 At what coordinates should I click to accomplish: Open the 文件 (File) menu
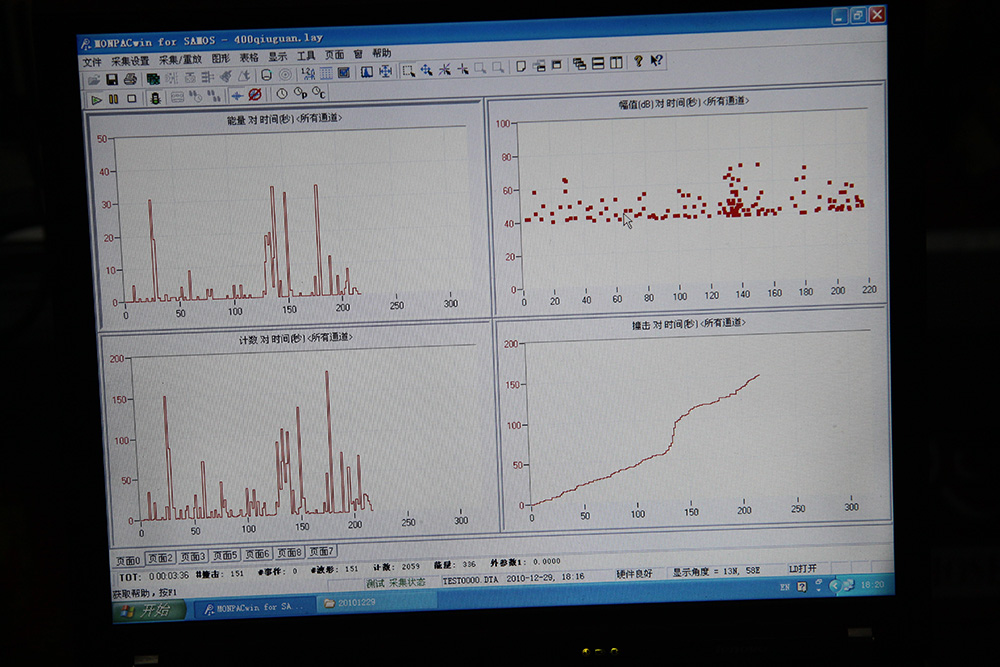92,61
